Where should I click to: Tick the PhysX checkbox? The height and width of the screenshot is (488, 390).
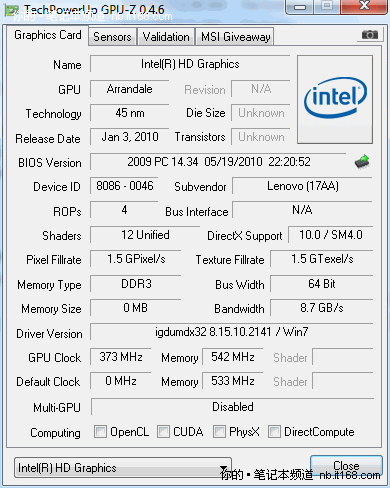[x=219, y=431]
